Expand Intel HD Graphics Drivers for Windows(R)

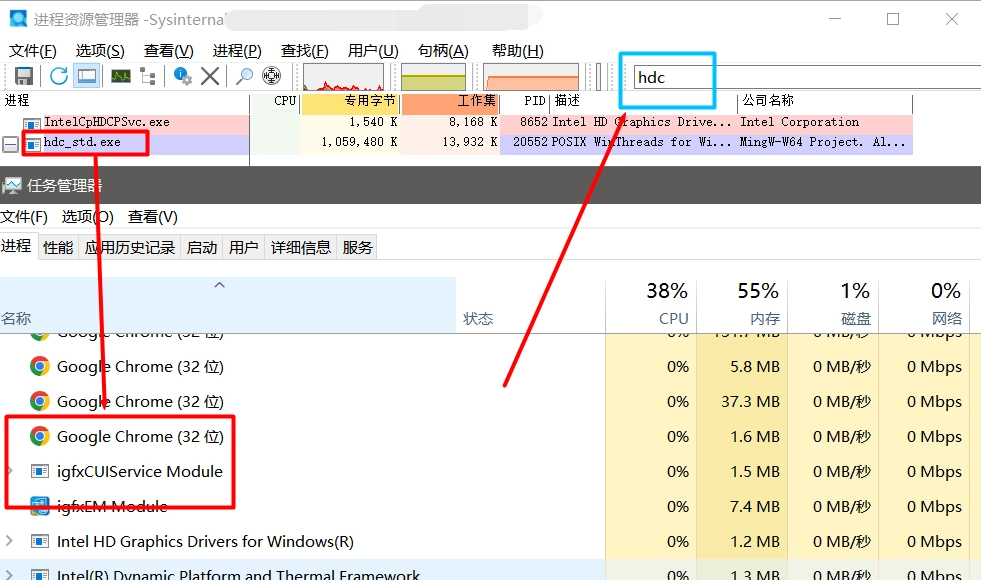click(x=9, y=541)
